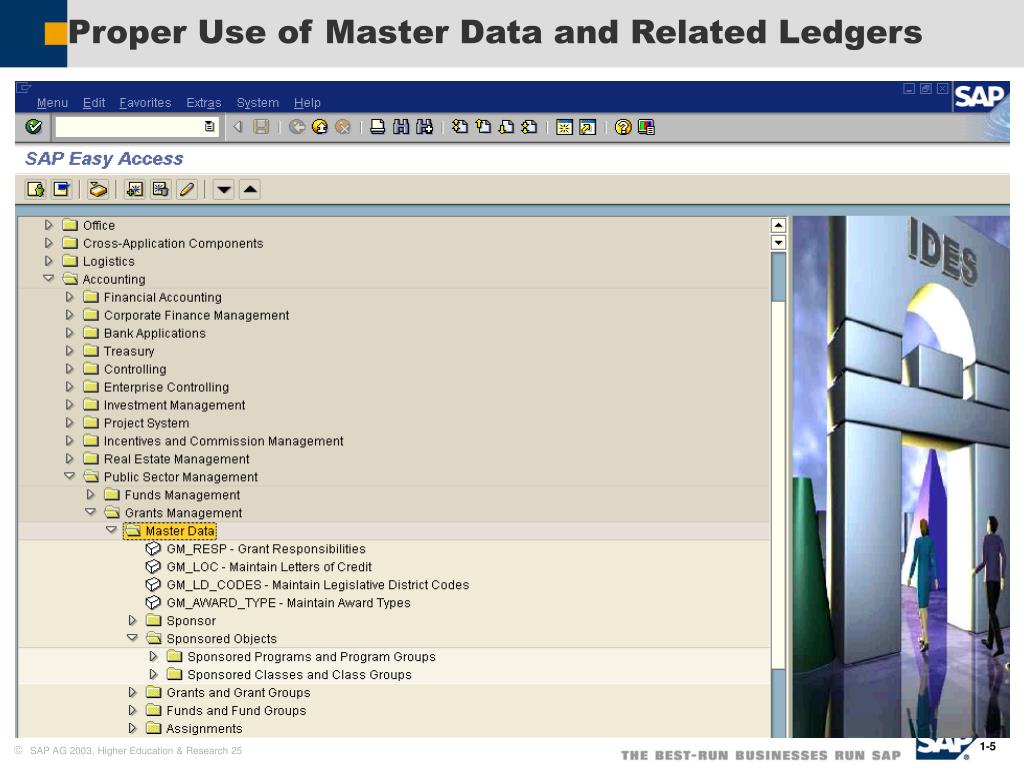This screenshot has width=1024, height=768.
Task: Expand the Sponsor folder node
Action: click(132, 620)
